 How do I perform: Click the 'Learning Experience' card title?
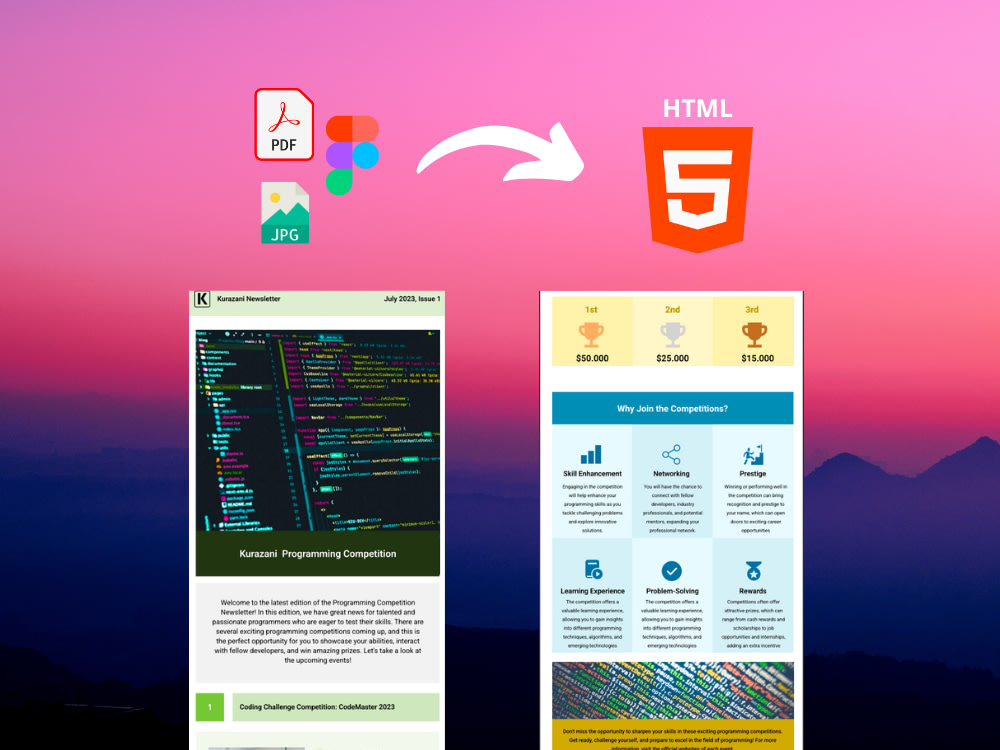click(592, 591)
